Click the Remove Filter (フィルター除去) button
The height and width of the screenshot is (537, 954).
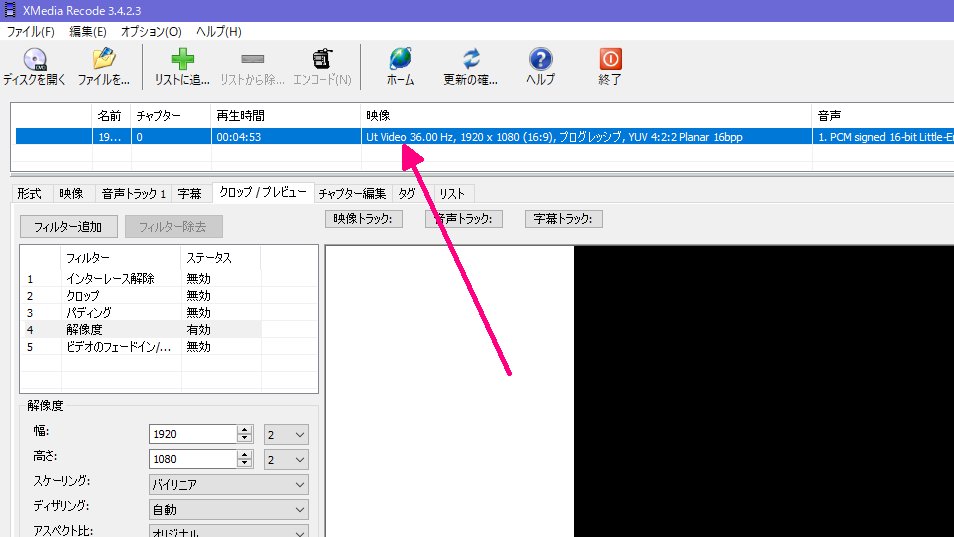pos(173,227)
